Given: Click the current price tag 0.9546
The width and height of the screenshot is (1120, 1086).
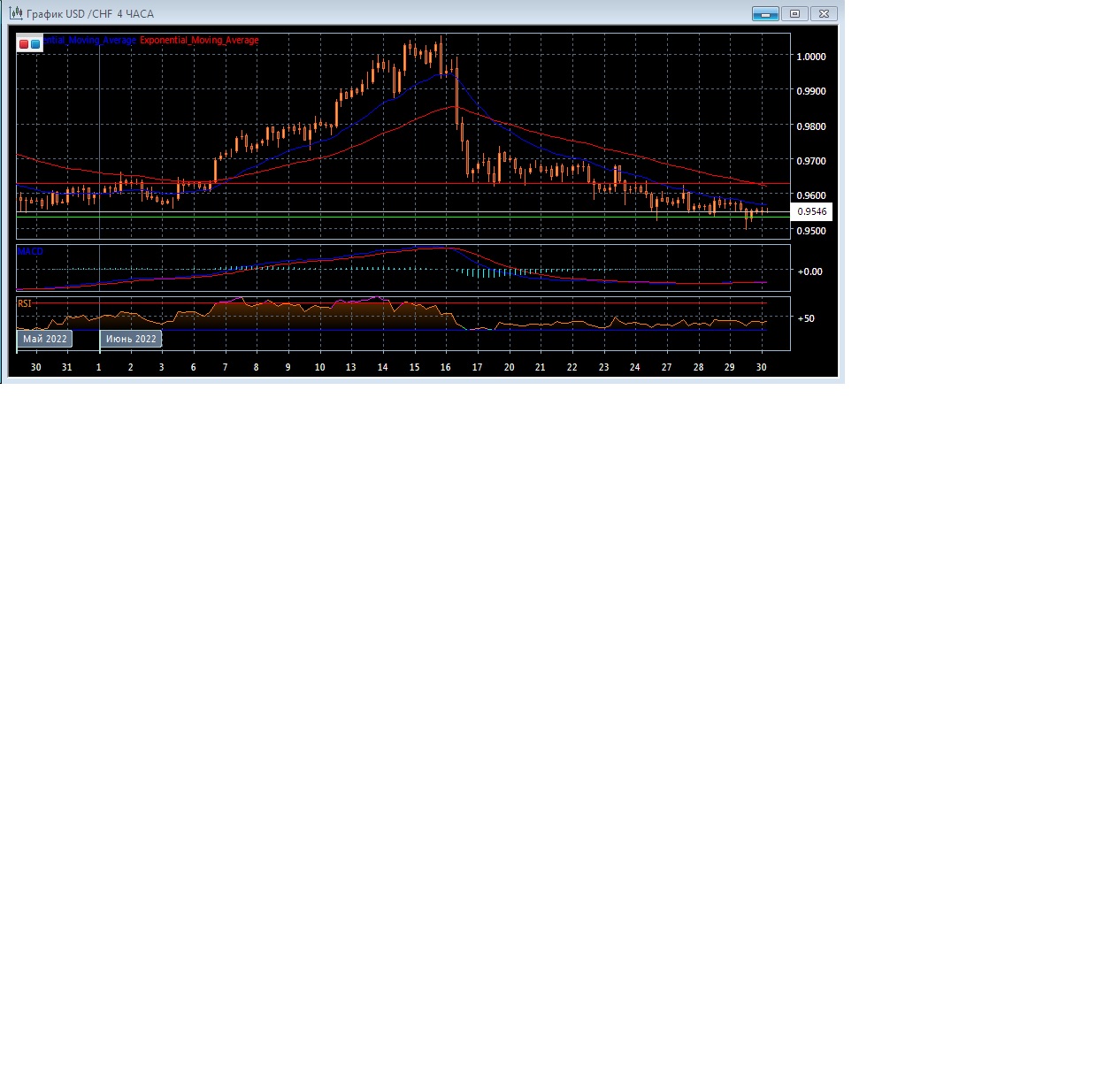Looking at the screenshot, I should (811, 211).
